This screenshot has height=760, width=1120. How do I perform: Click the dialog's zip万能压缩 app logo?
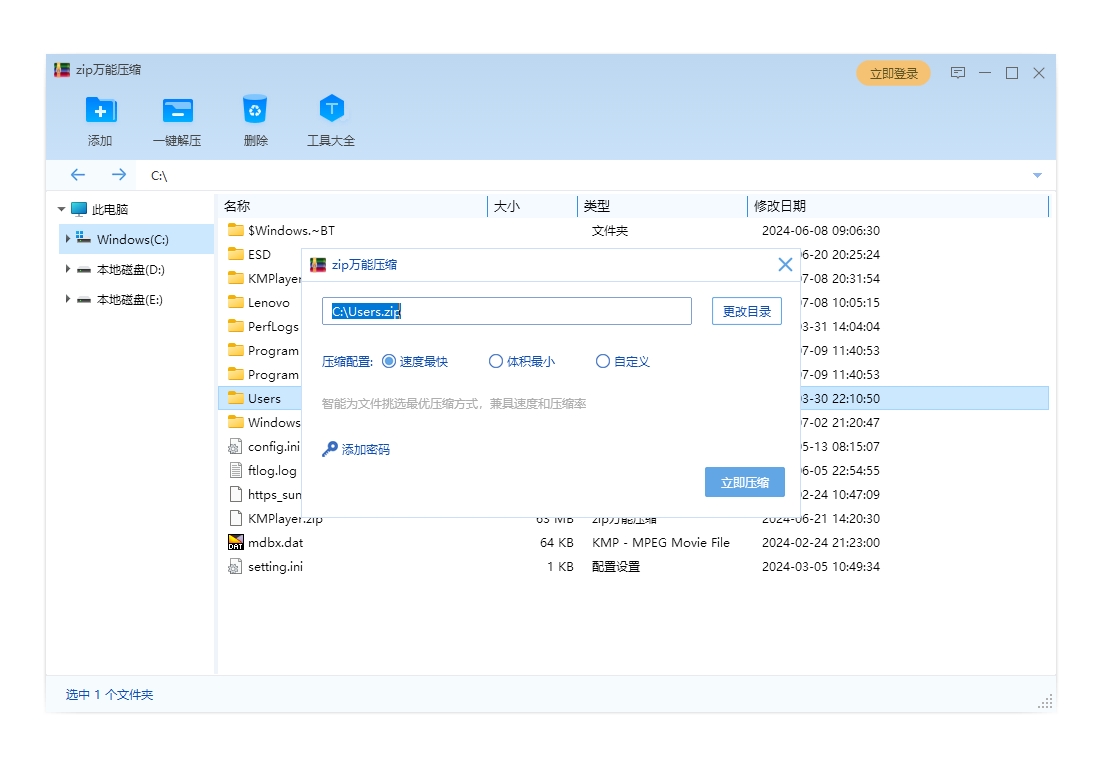pos(318,265)
